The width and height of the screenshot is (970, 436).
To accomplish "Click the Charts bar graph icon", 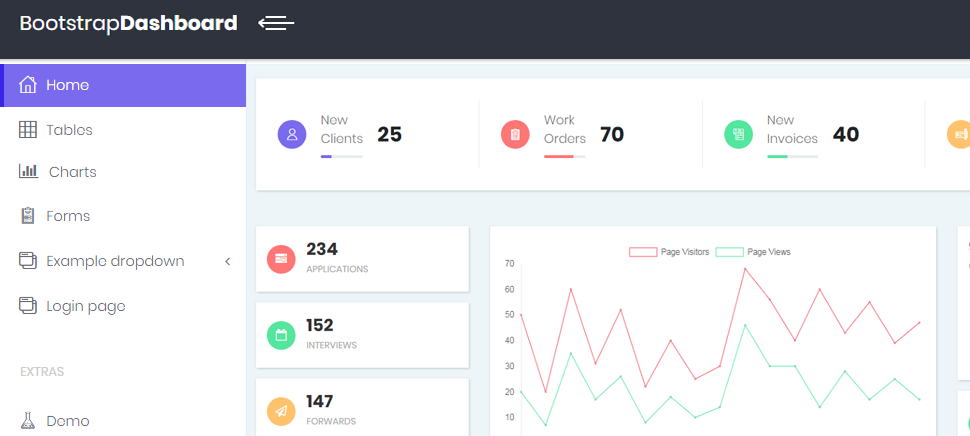I will pyautogui.click(x=28, y=171).
